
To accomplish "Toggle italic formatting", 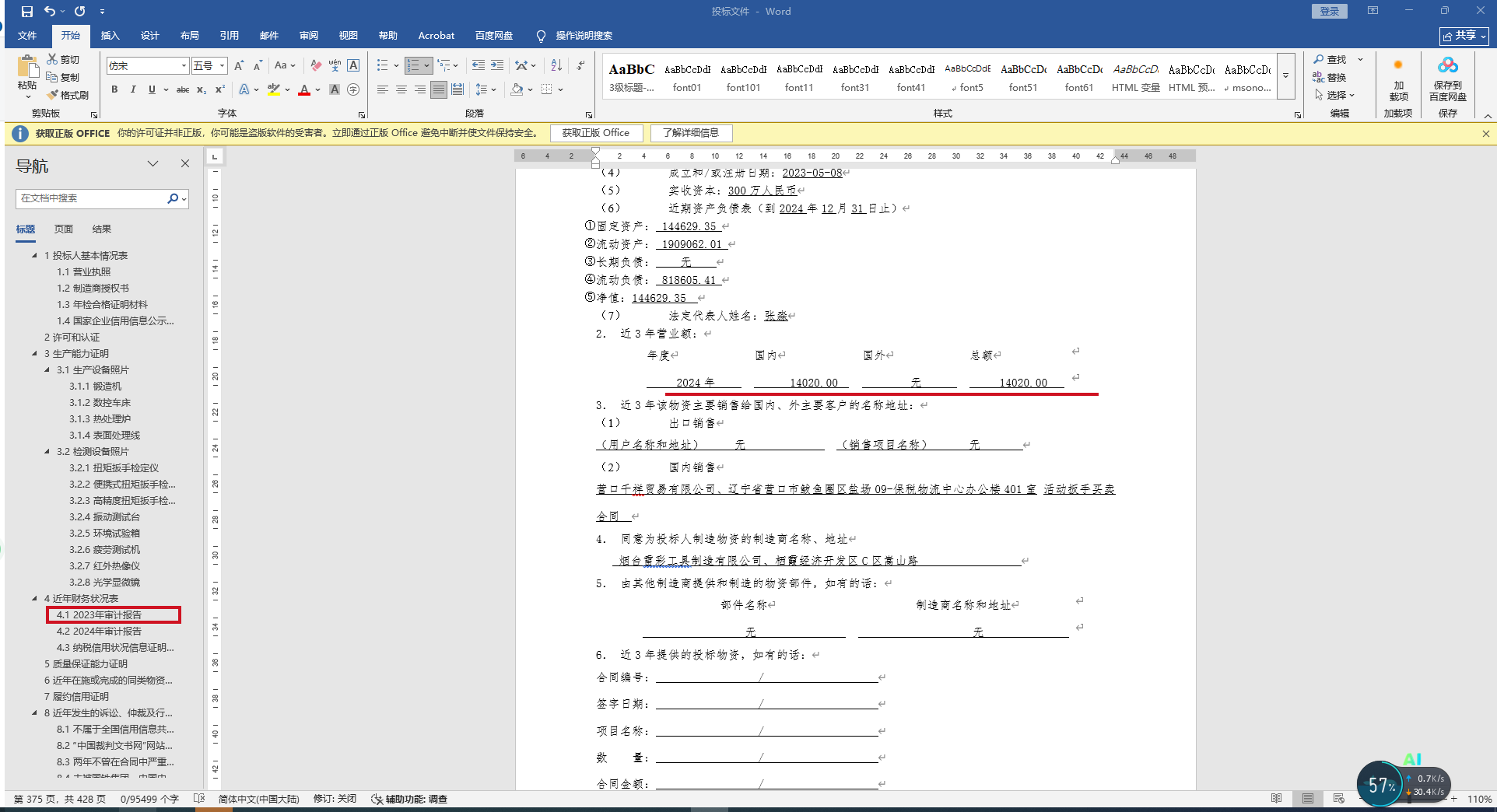I will pyautogui.click(x=133, y=89).
